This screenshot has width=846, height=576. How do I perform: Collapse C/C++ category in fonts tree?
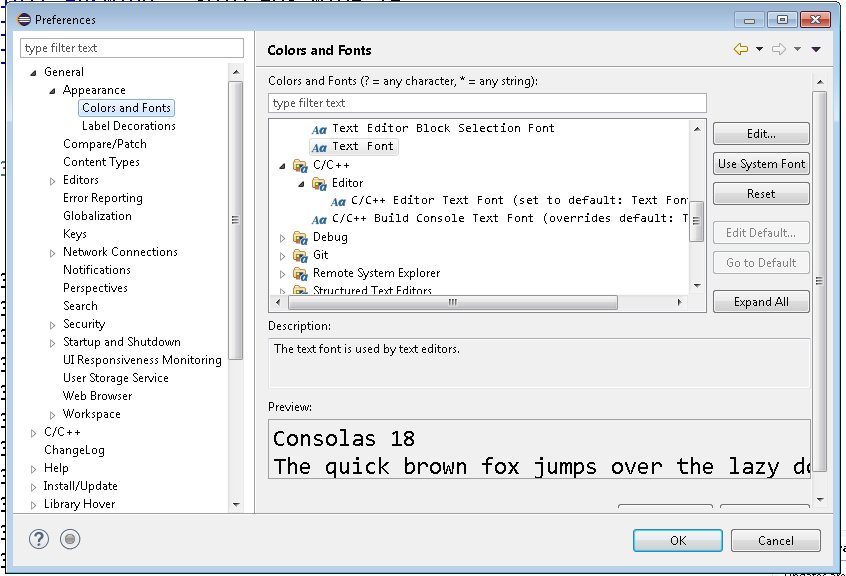coord(282,166)
